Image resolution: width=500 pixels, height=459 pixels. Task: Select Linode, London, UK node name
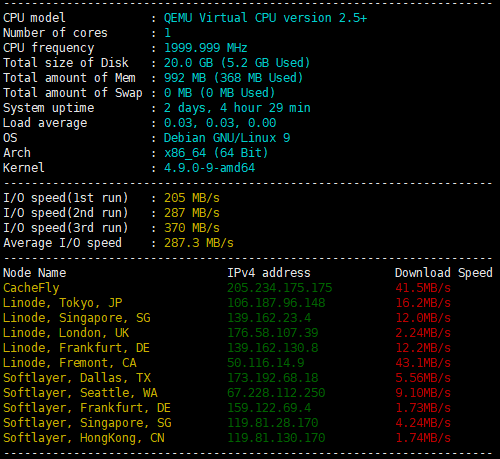pyautogui.click(x=66, y=333)
